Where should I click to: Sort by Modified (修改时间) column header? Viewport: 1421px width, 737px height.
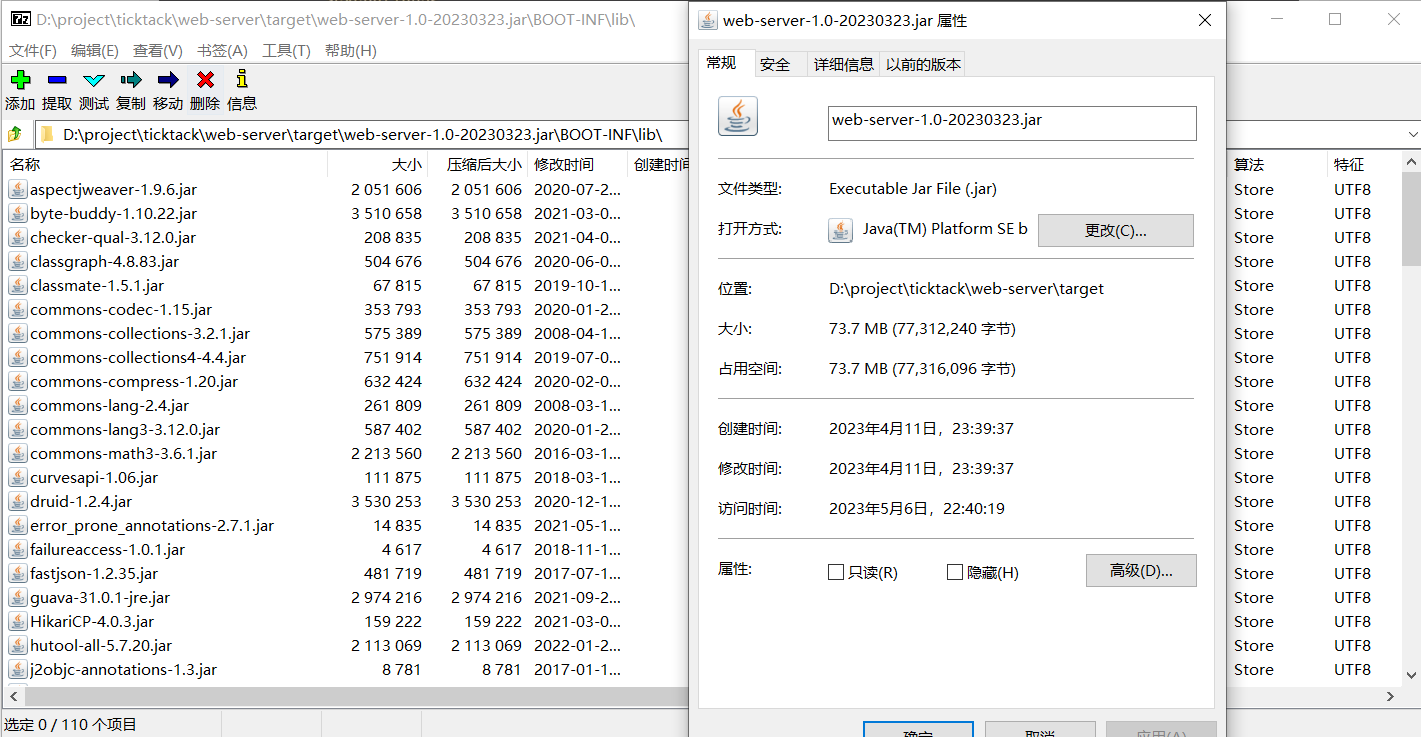577,164
